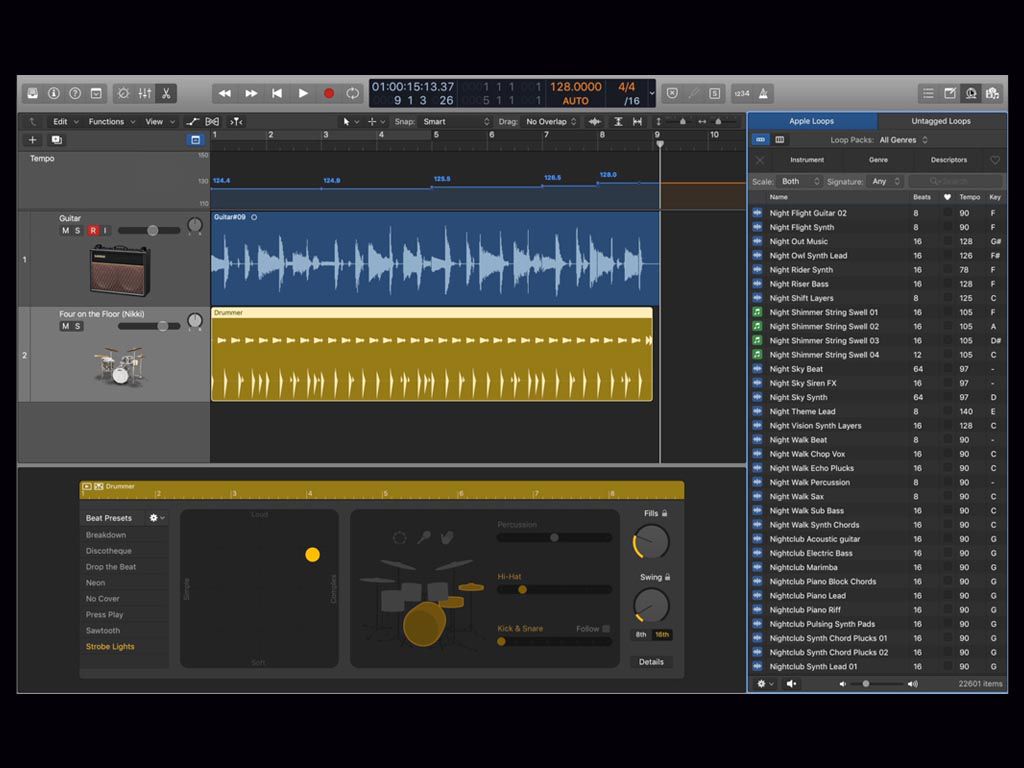Open the media Browsers icon
Image resolution: width=1024 pixels, height=768 pixels.
(x=993, y=93)
